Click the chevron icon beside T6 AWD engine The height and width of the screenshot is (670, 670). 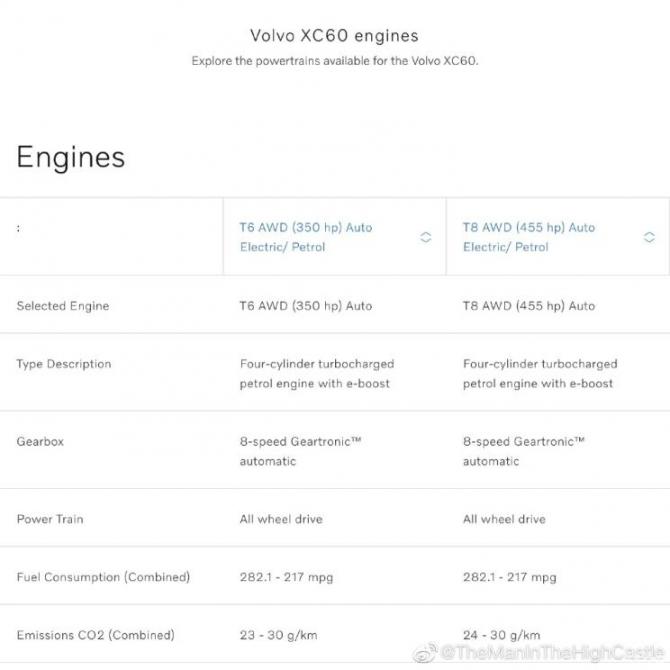coord(426,237)
